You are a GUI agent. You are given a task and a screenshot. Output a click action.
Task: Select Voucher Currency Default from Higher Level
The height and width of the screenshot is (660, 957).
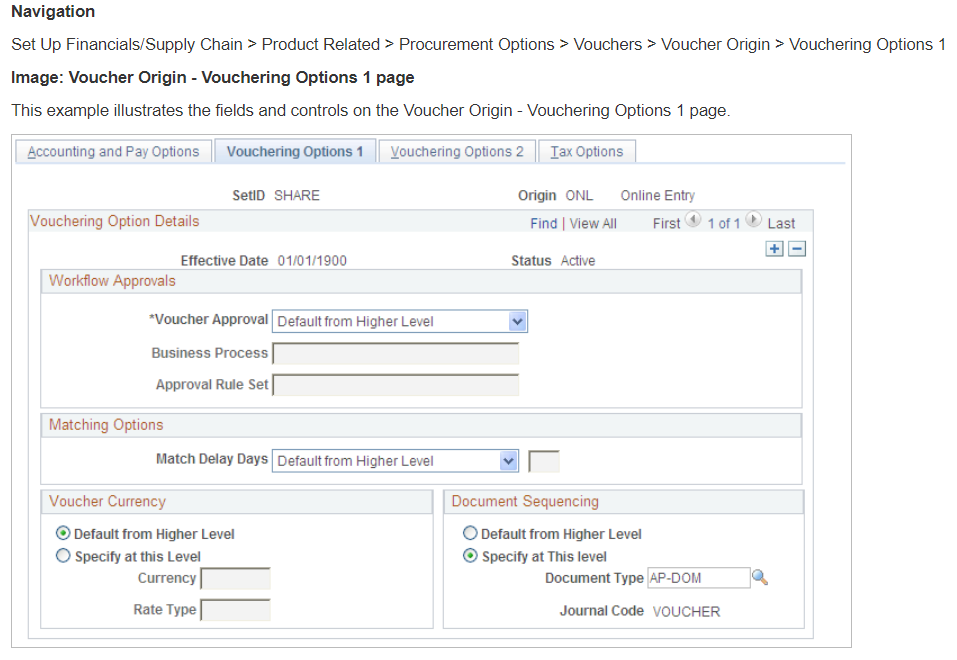[x=63, y=533]
